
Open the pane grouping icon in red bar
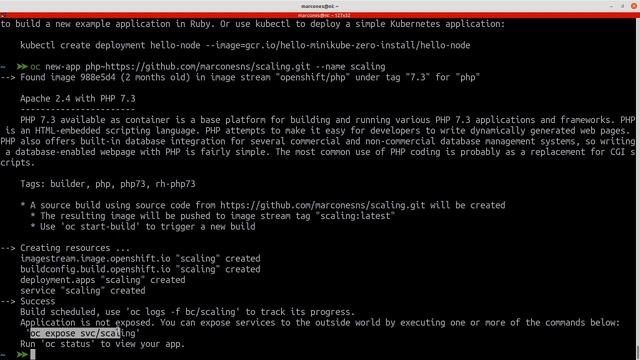3,15
